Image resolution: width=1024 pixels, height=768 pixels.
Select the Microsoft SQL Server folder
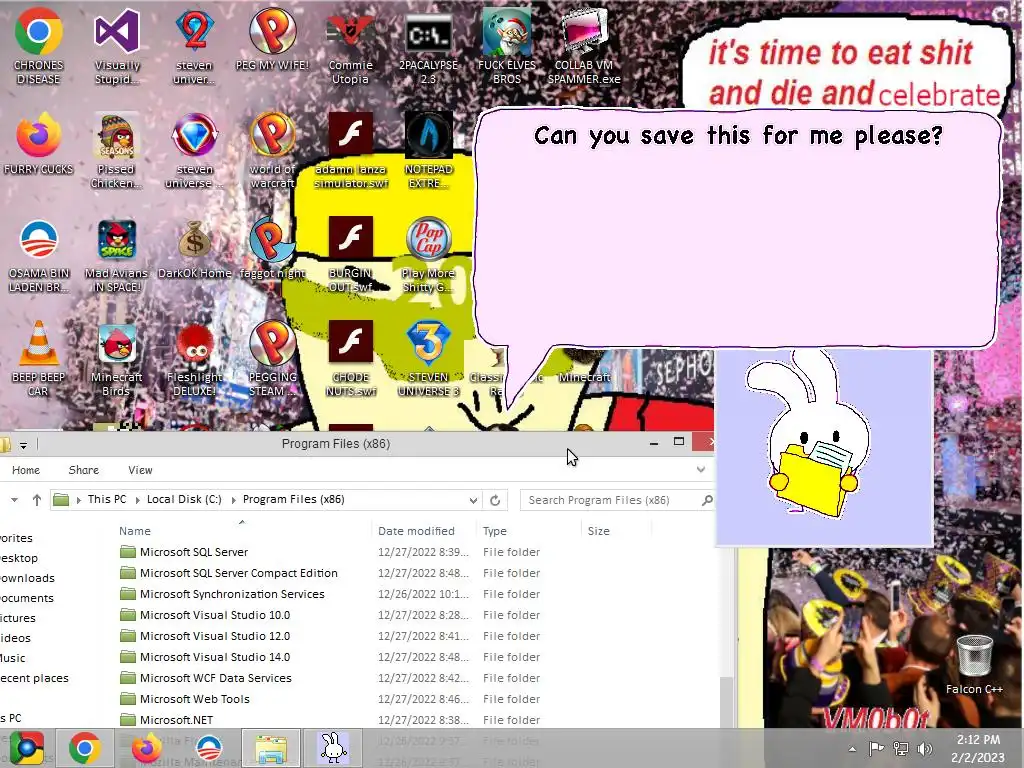[194, 552]
